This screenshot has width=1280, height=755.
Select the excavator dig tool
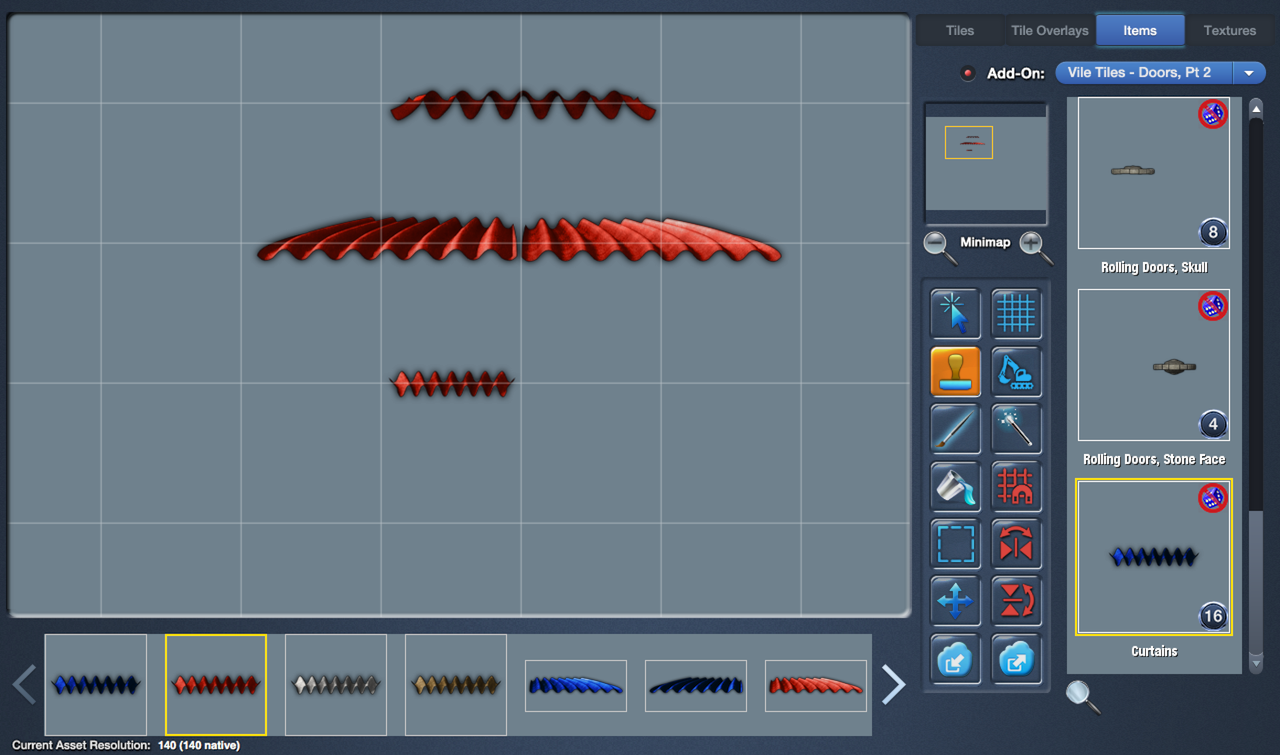[x=1016, y=372]
